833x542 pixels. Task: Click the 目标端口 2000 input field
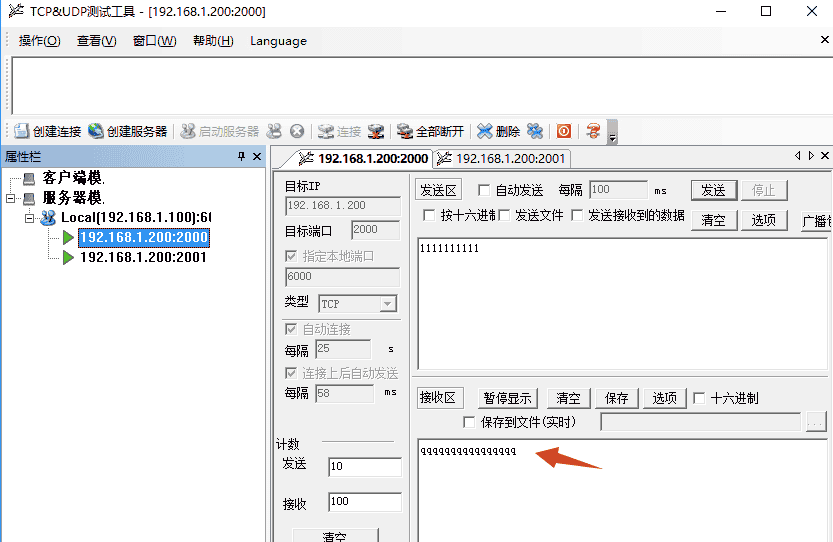pyautogui.click(x=375, y=230)
